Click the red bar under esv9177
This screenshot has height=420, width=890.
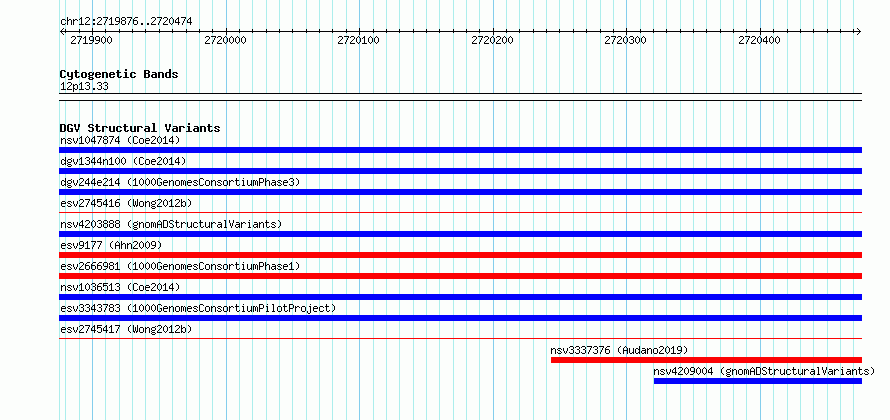(x=460, y=255)
